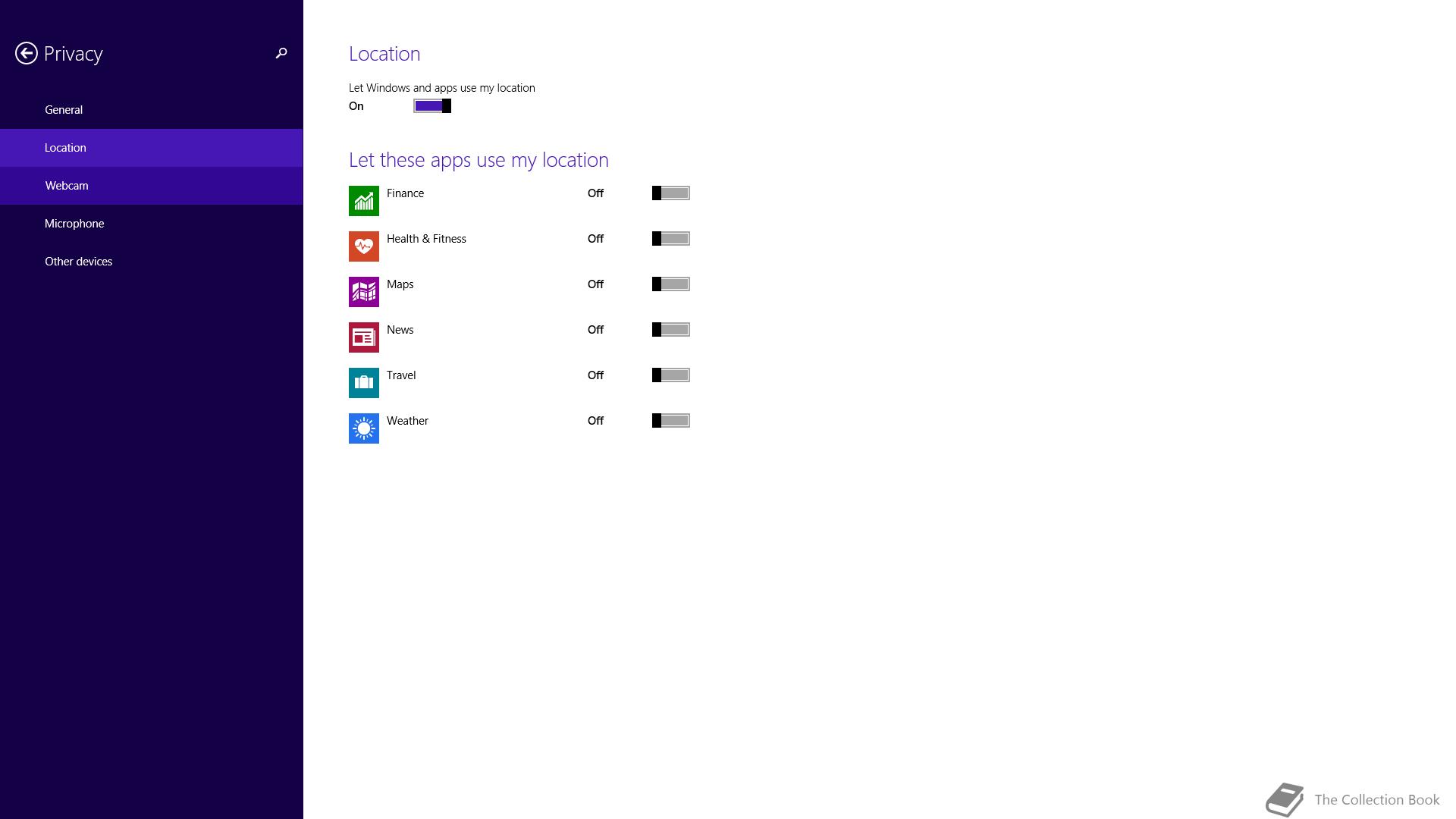Open the Microphone privacy section

coord(152,224)
